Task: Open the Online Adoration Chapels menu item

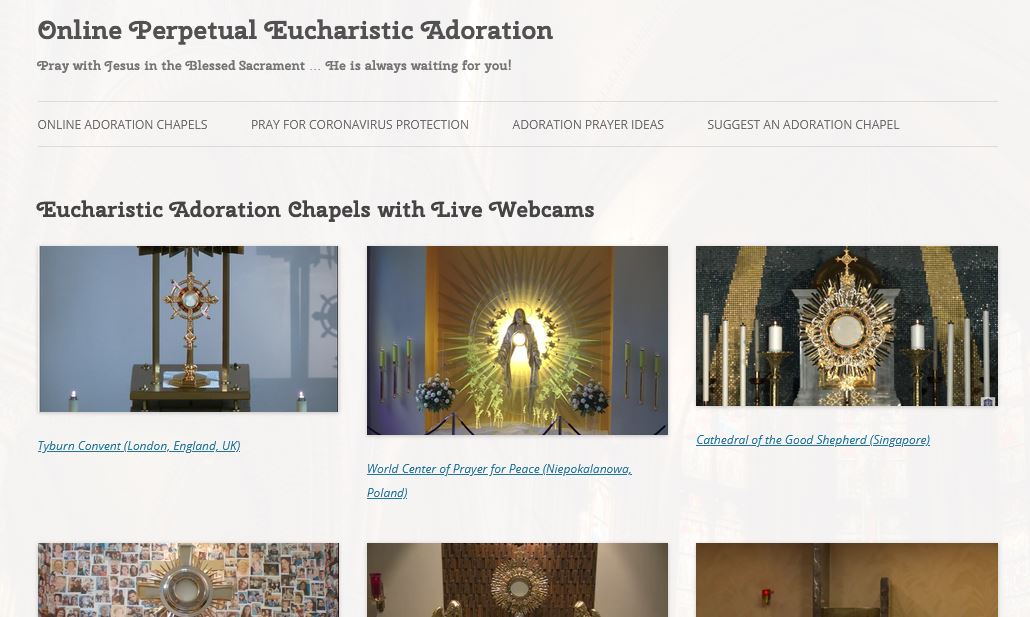Action: click(122, 124)
